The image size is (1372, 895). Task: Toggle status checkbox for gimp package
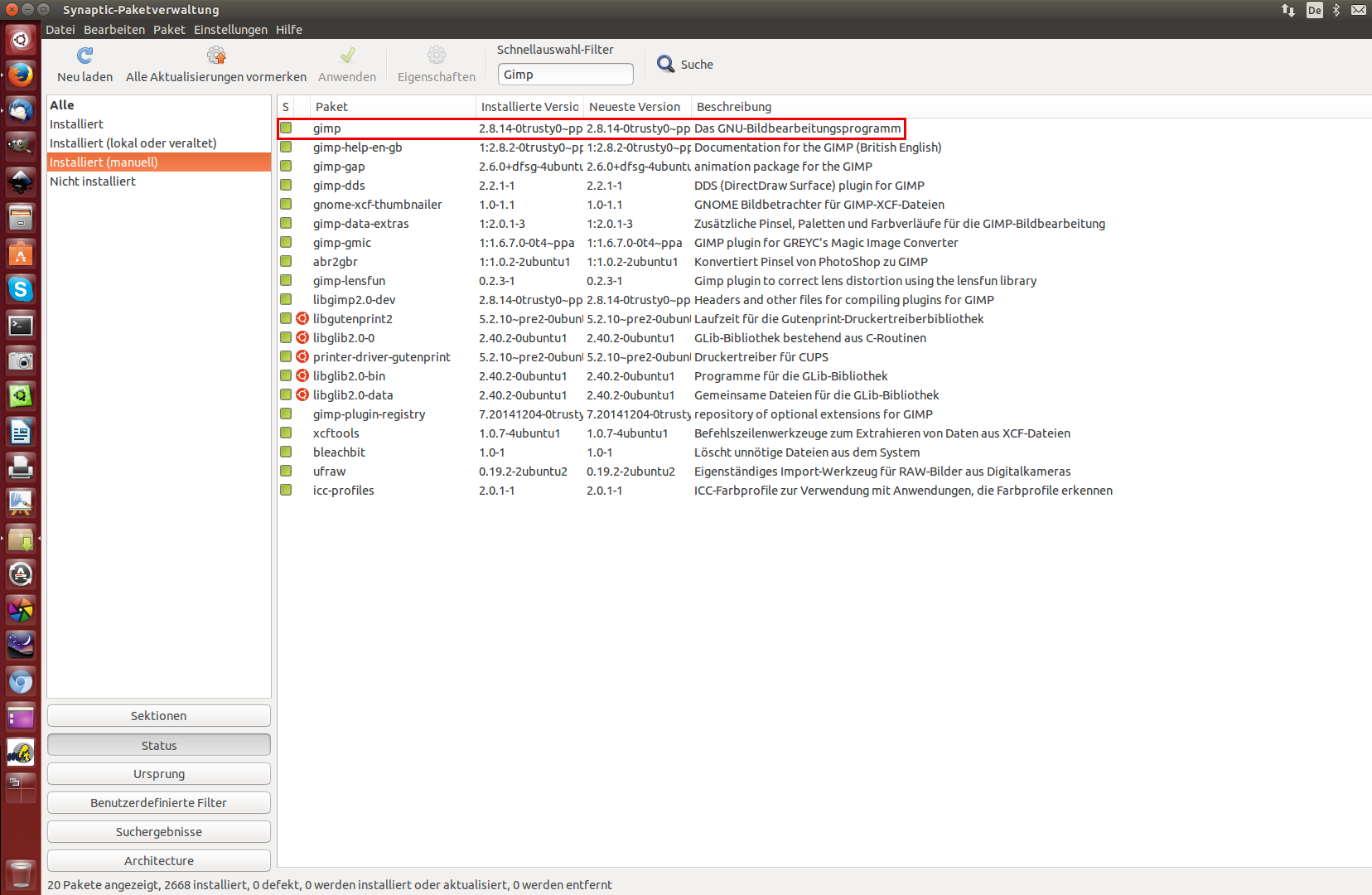pos(286,128)
